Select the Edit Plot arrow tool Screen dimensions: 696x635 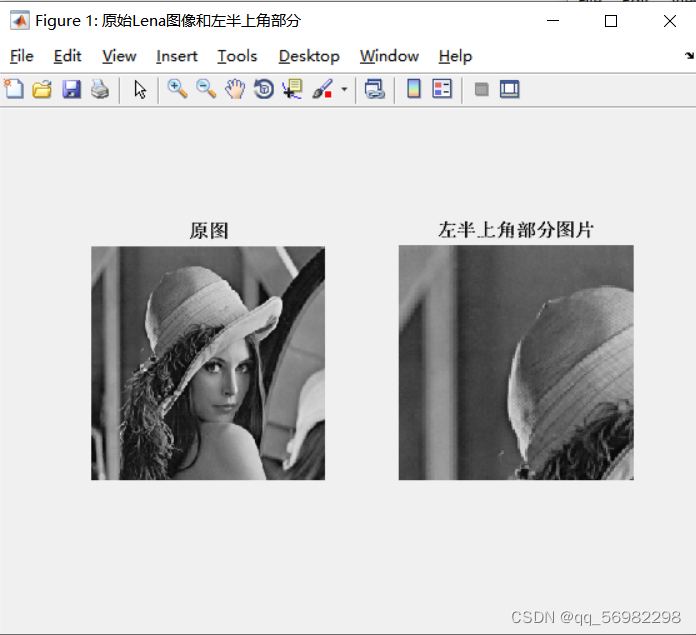(x=140, y=89)
